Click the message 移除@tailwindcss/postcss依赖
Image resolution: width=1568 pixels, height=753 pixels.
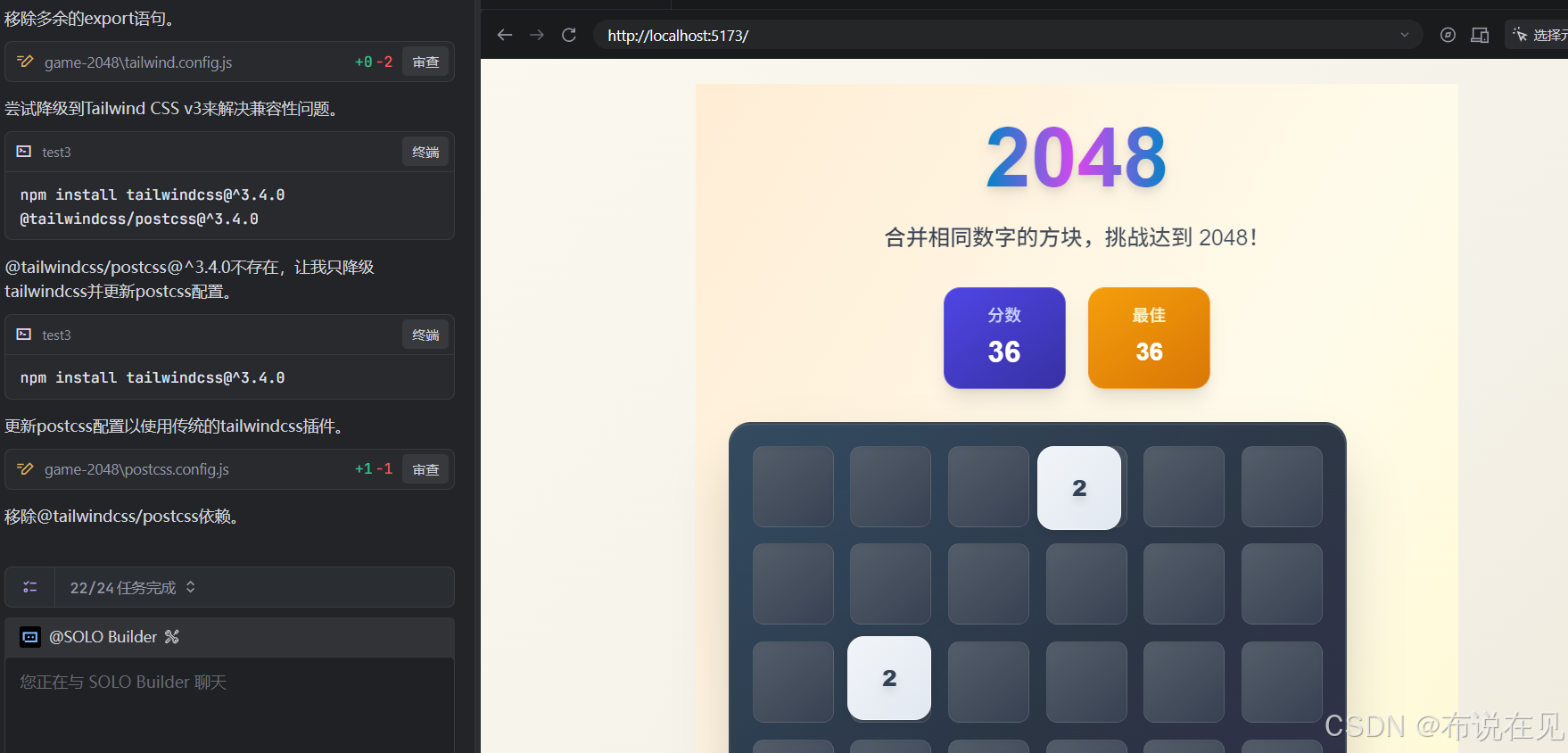tap(122, 517)
